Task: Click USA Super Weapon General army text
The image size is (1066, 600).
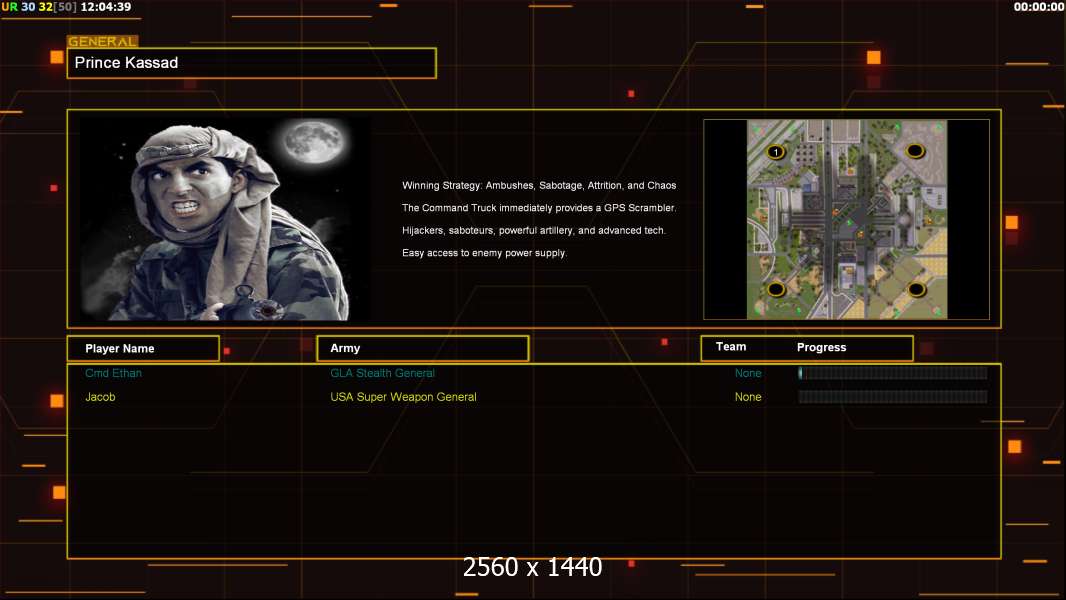Action: click(403, 397)
